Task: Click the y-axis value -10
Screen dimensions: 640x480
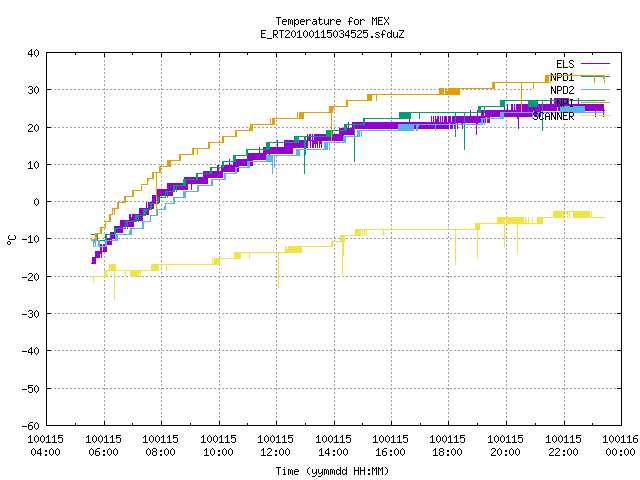Action: (x=31, y=239)
